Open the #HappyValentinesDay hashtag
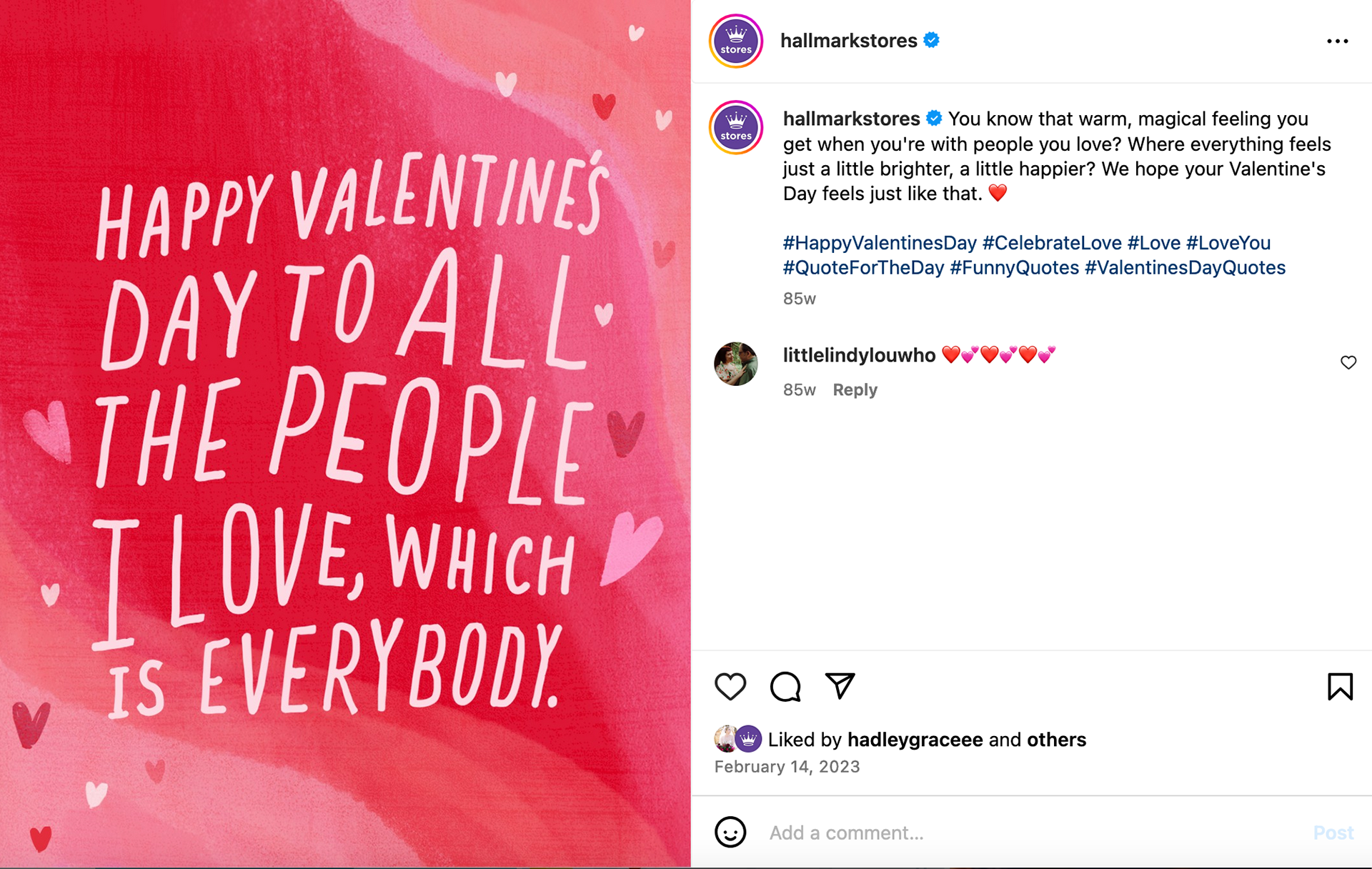1372x869 pixels. click(x=880, y=243)
